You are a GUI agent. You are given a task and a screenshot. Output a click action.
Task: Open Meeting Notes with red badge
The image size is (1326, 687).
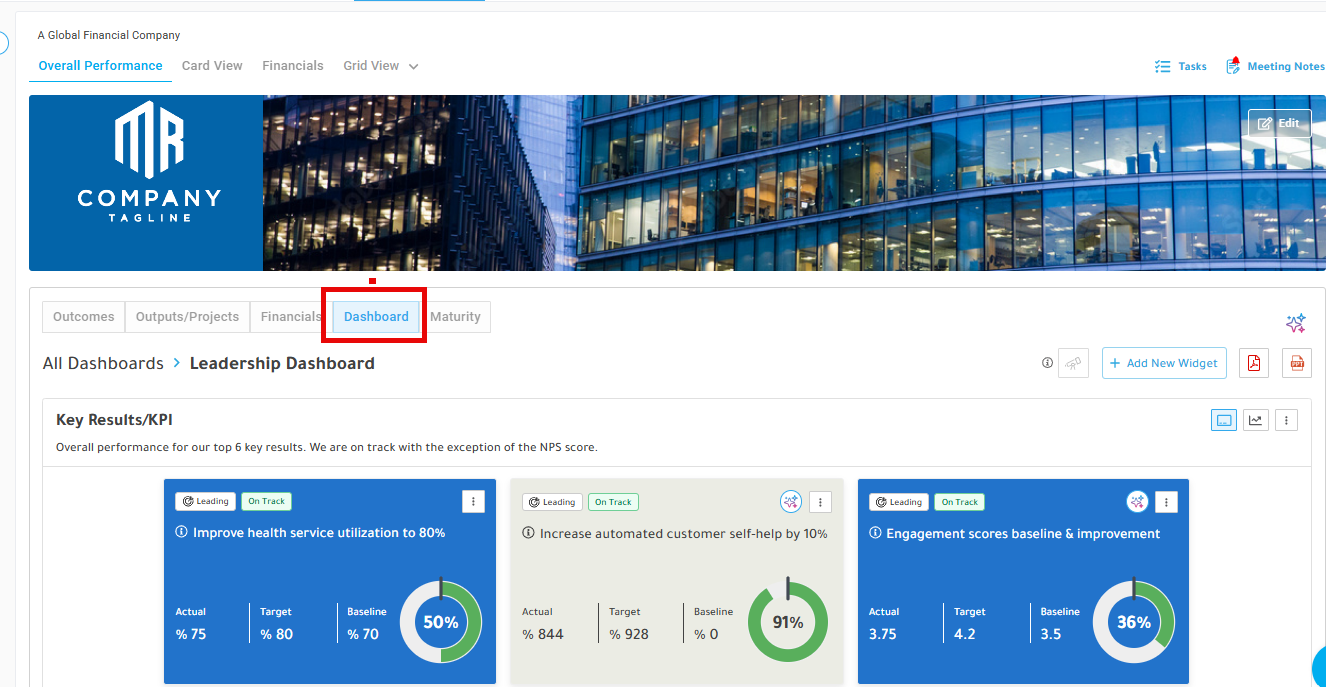tap(1276, 66)
